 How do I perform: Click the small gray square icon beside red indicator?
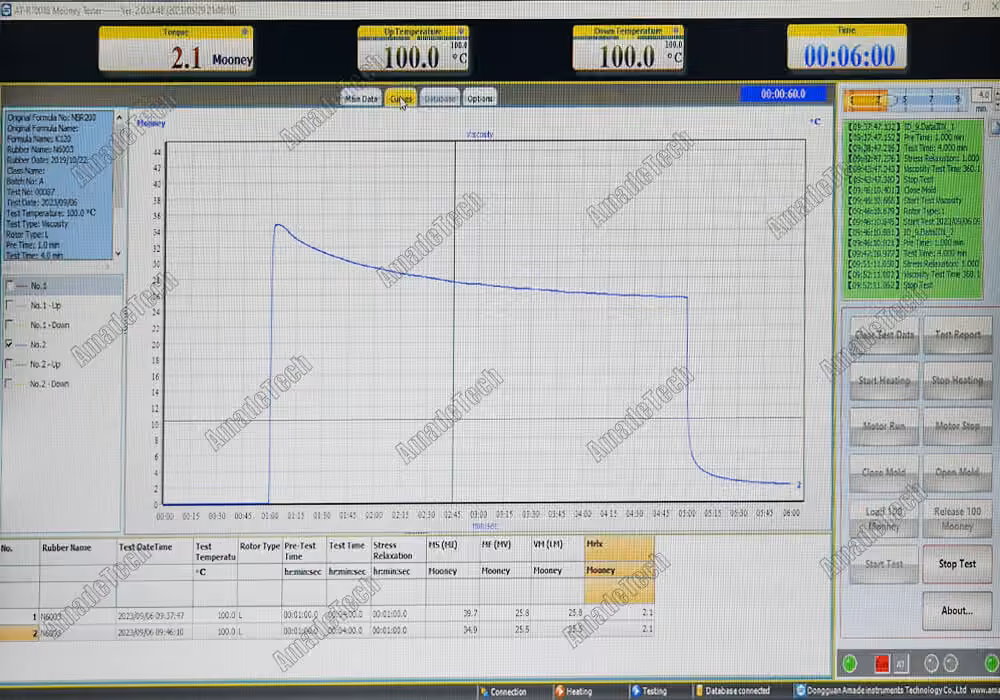click(x=900, y=664)
